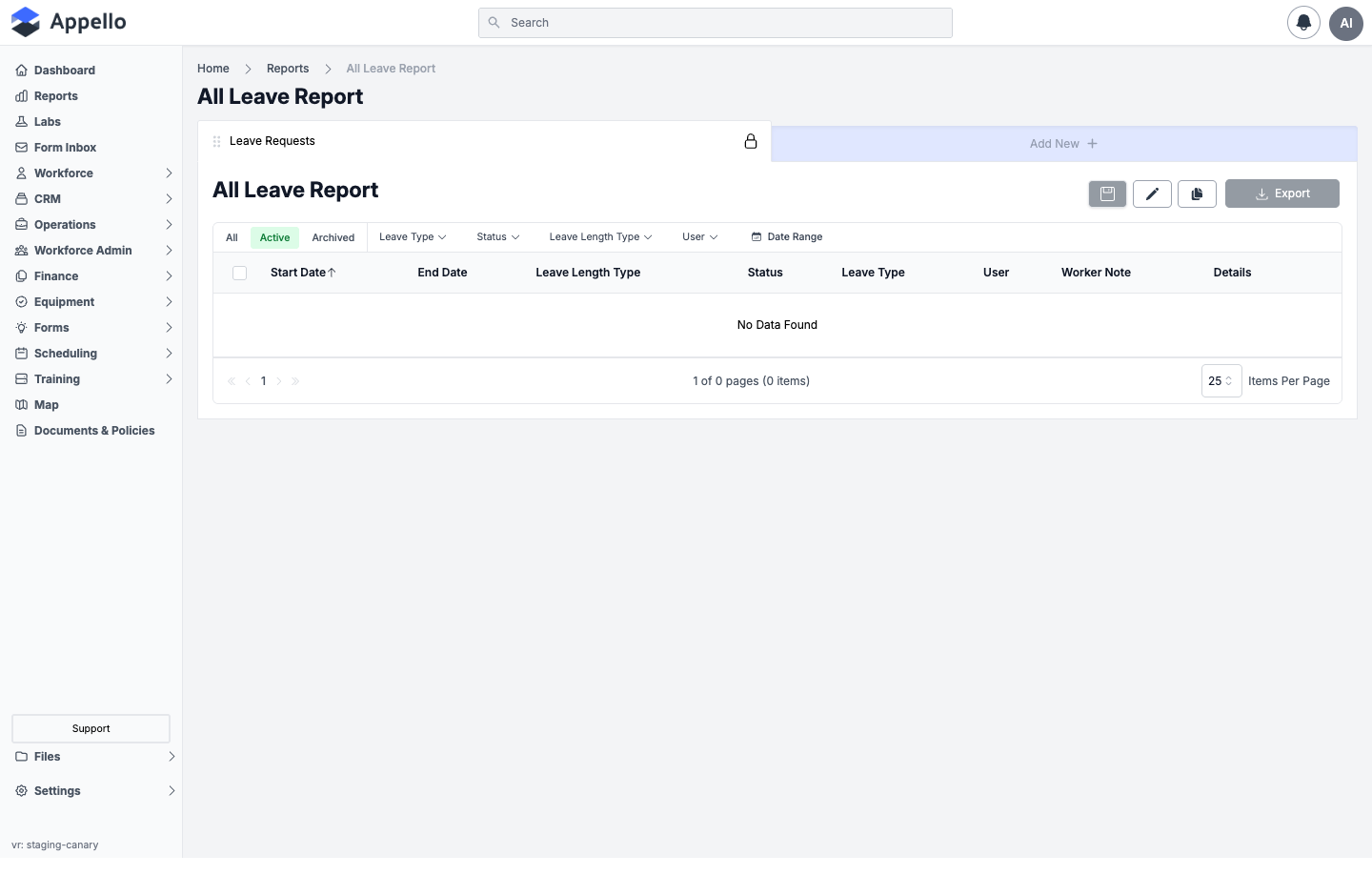Add a new report tab
1372x875 pixels.
point(1063,144)
